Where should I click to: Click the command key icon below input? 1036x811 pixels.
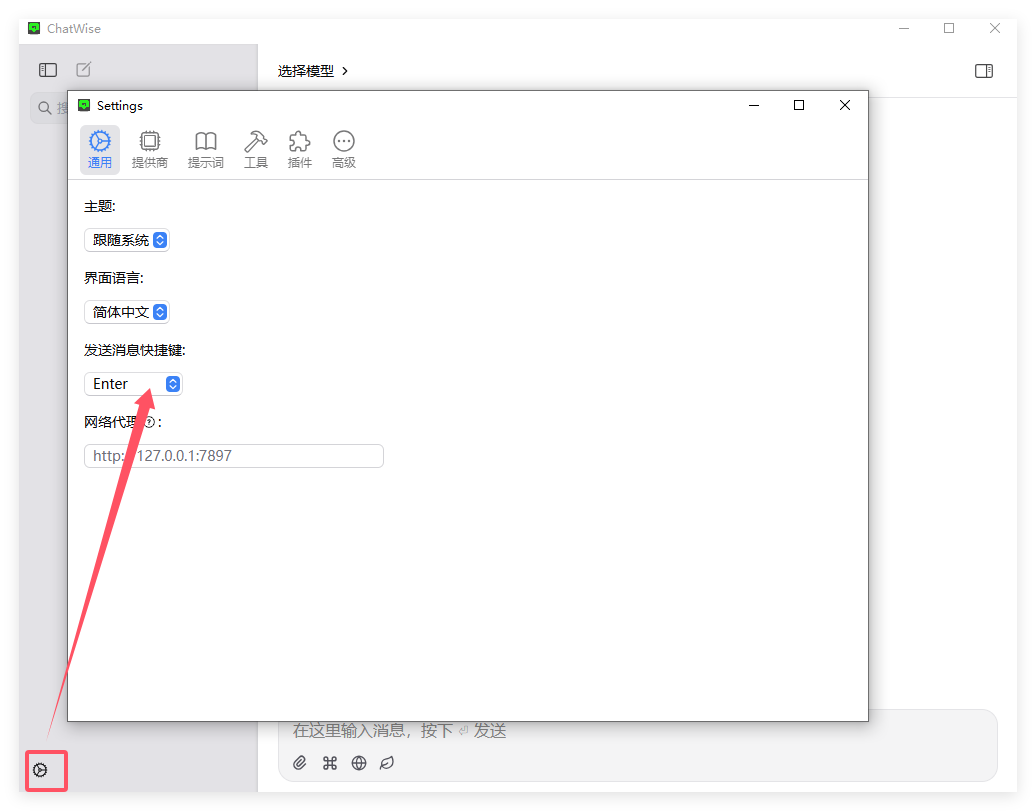pos(330,763)
